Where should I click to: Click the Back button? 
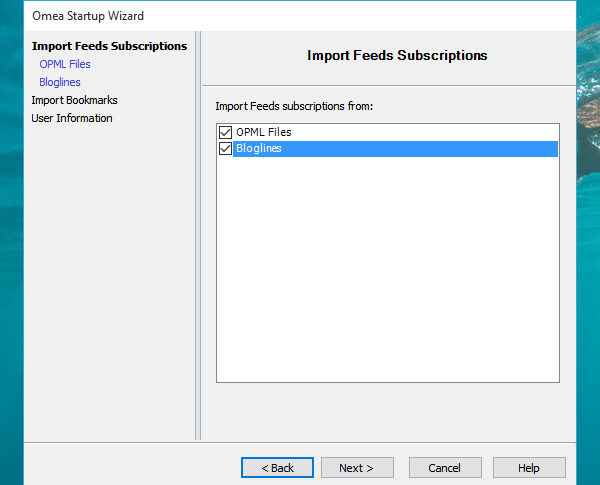277,467
